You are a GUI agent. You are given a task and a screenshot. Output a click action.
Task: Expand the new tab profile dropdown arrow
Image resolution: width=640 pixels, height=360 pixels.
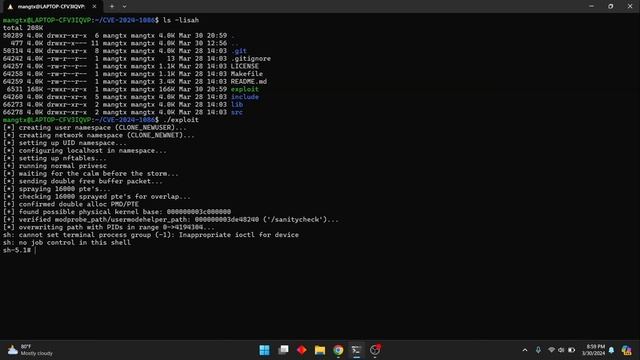(124, 7)
